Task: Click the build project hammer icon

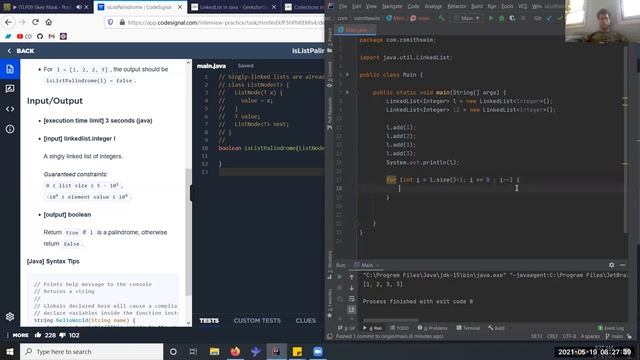Action: pyautogui.click(x=441, y=18)
